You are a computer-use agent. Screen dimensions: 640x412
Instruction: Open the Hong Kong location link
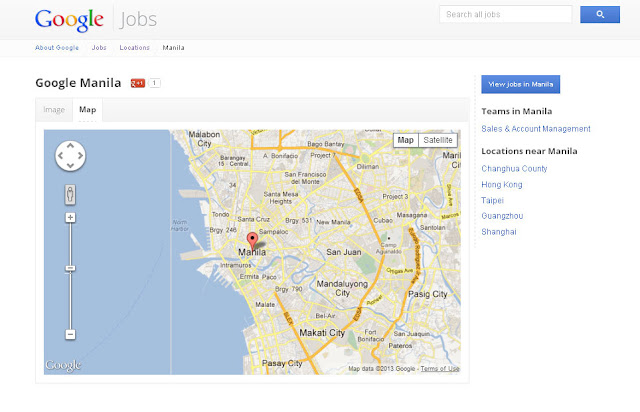tap(502, 184)
